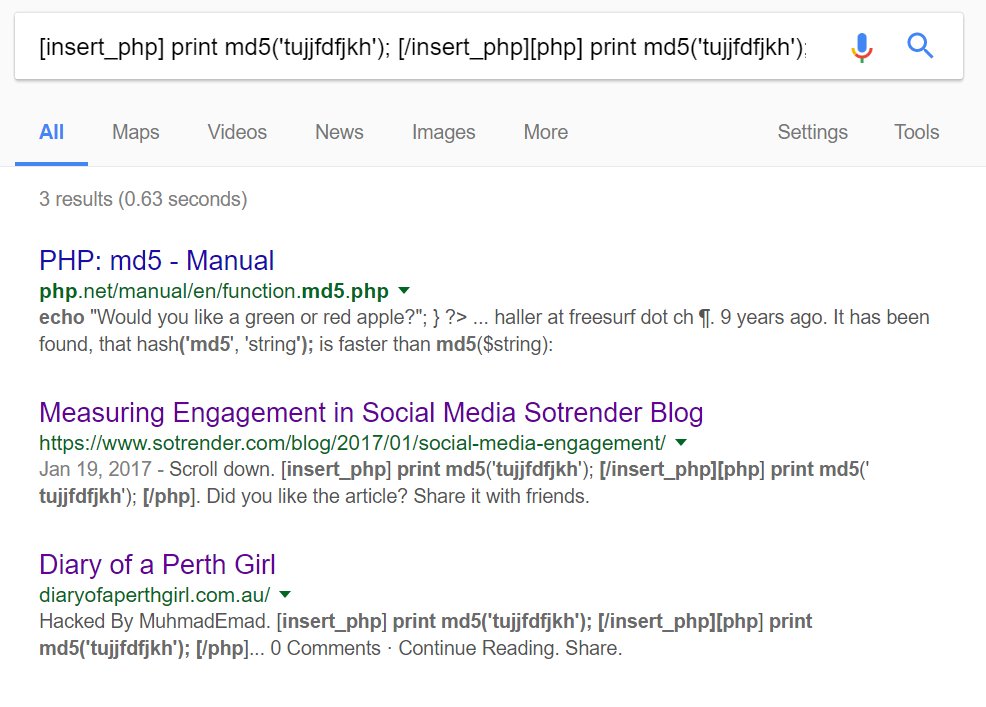Switch to the Videos tab
Screen dimensions: 986x707
pyautogui.click(x=237, y=132)
